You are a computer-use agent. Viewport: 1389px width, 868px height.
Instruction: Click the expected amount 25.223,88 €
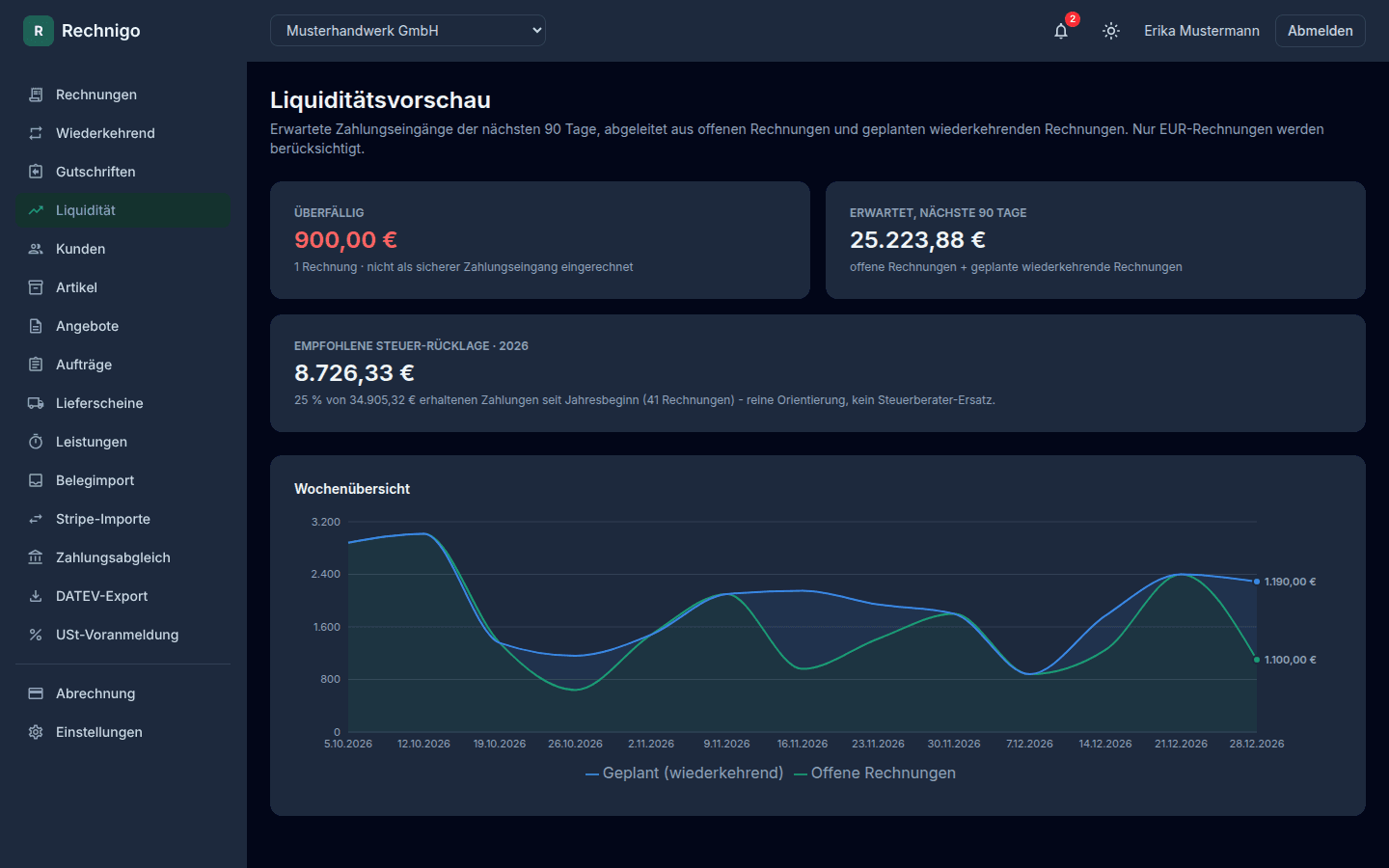(x=917, y=239)
